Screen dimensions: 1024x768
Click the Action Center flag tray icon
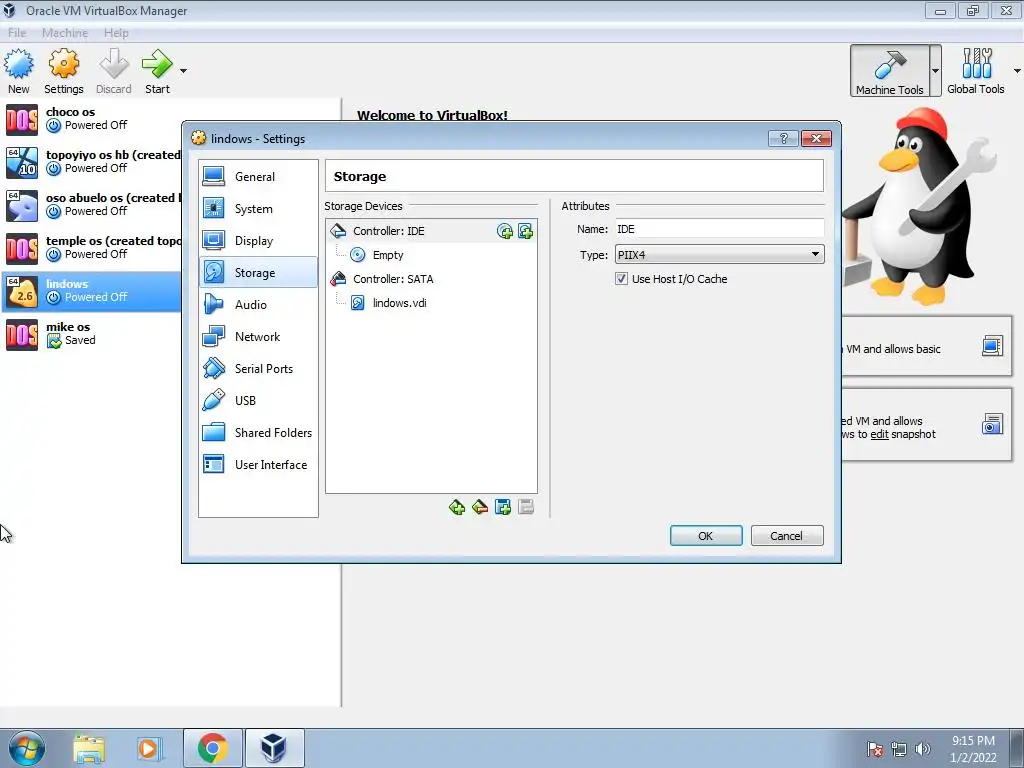(874, 749)
